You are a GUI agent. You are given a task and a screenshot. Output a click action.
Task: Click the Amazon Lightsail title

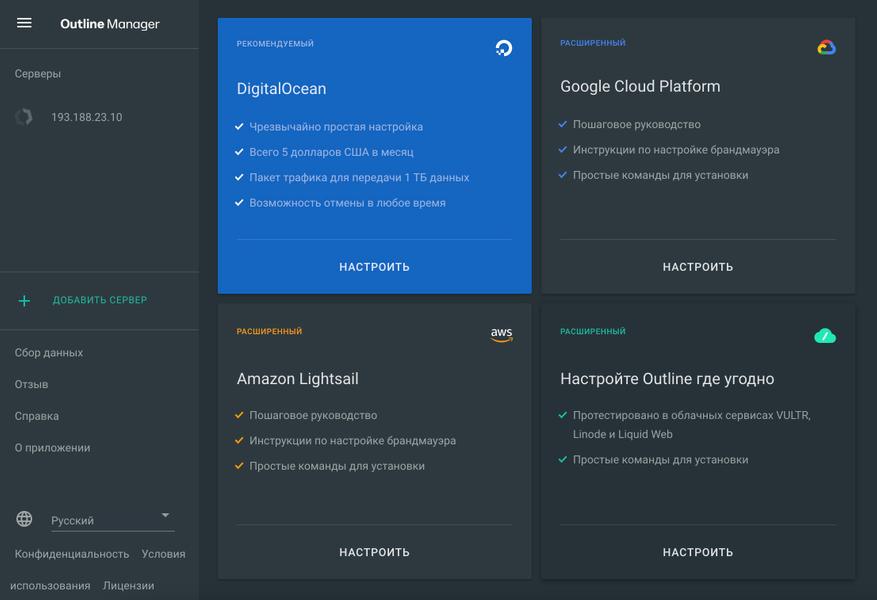coord(298,379)
